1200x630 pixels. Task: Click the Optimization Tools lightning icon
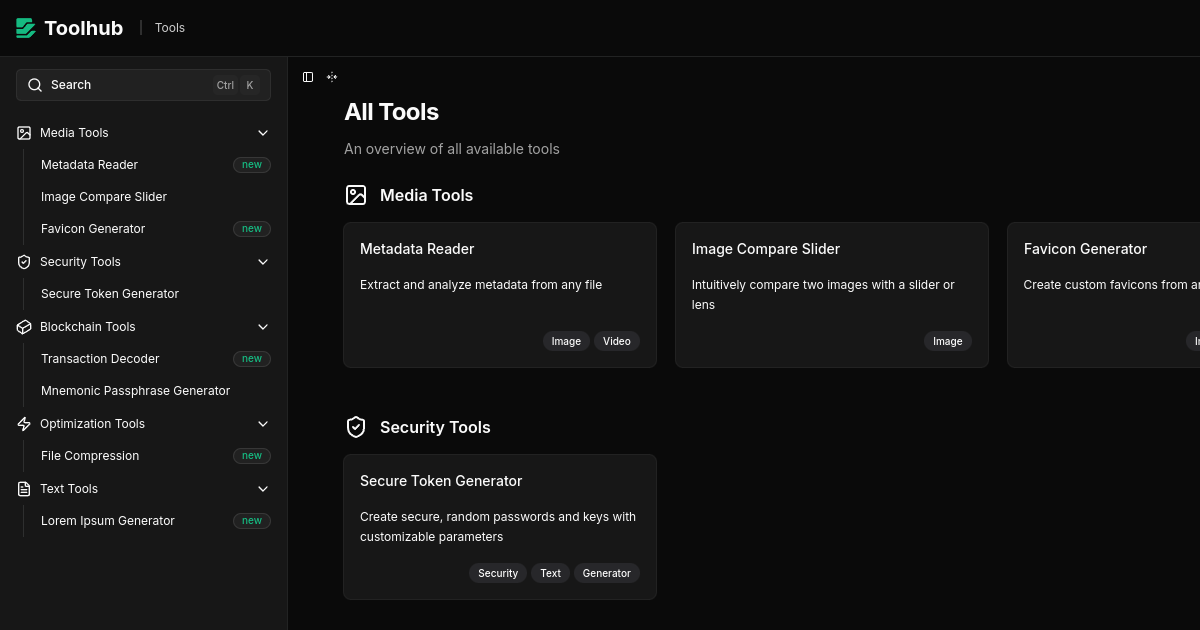pos(24,424)
